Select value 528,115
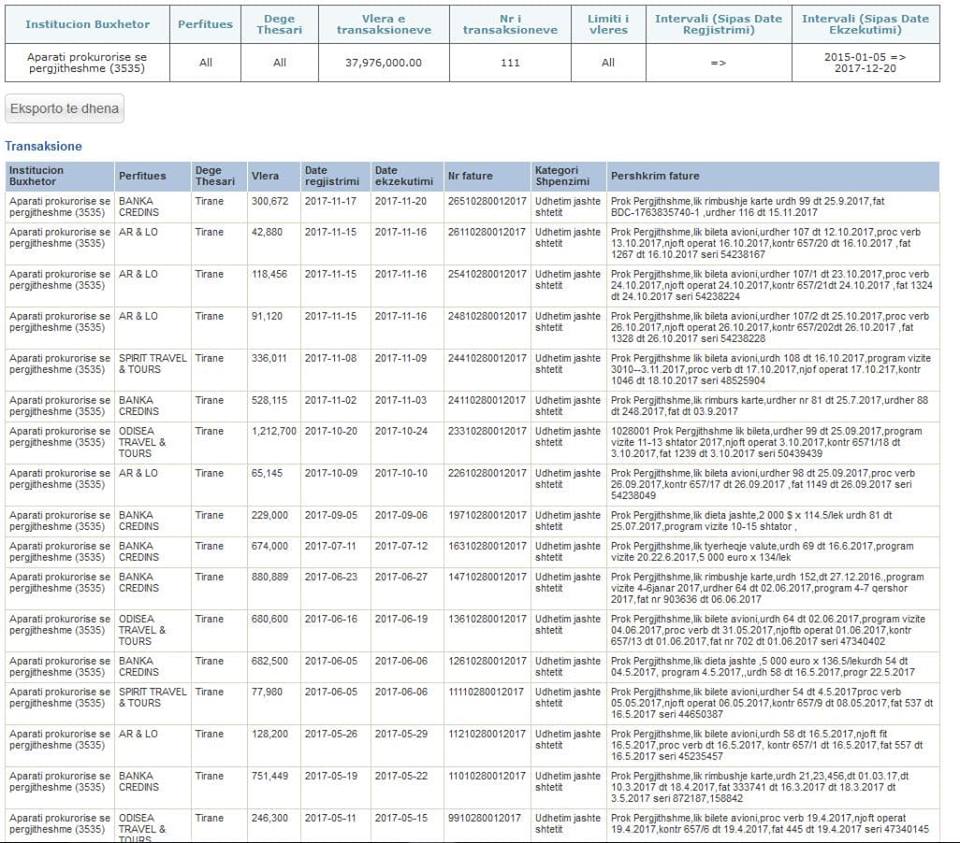This screenshot has height=843, width=960. [269, 400]
